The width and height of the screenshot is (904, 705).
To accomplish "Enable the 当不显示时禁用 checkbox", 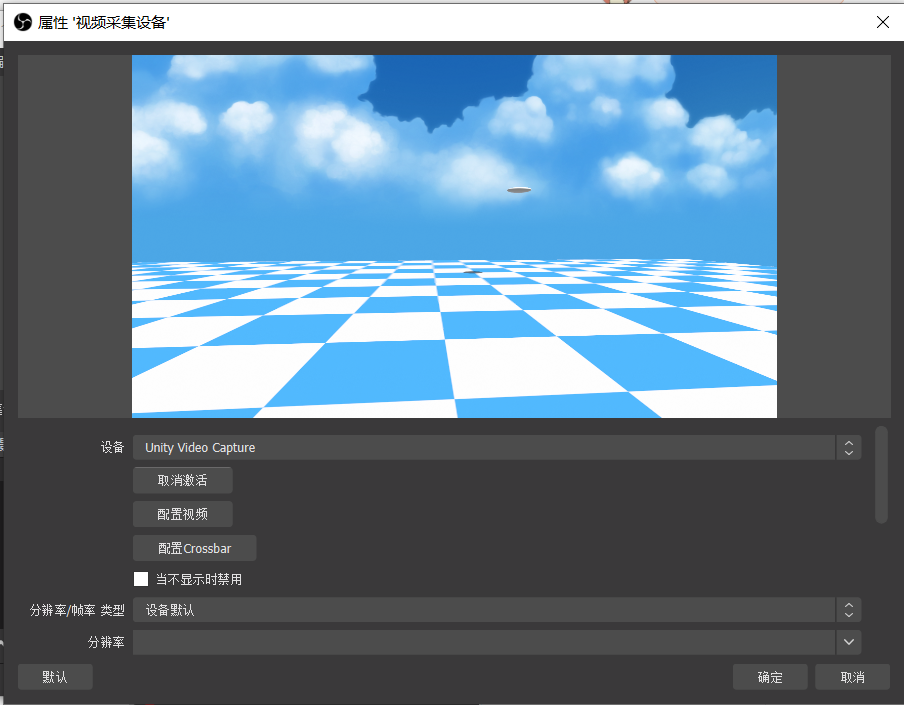I will 141,579.
